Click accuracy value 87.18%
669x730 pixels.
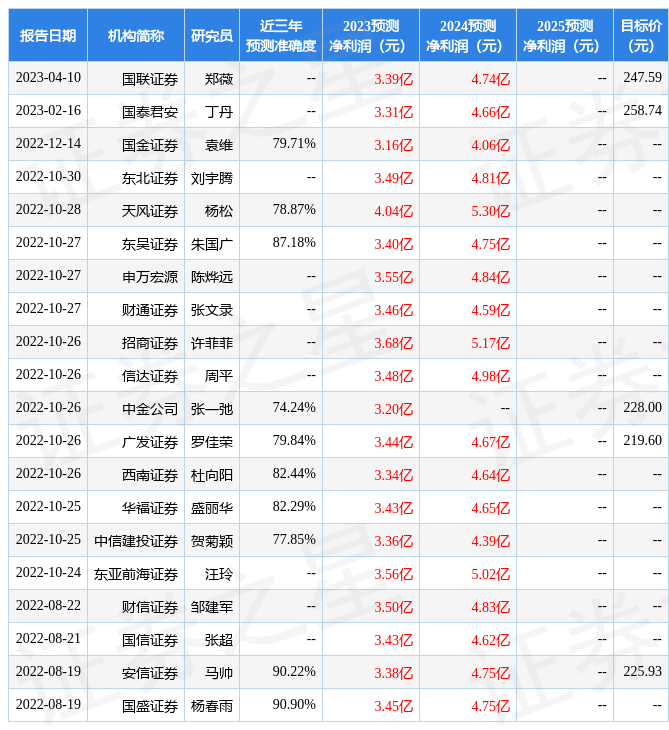click(x=294, y=243)
